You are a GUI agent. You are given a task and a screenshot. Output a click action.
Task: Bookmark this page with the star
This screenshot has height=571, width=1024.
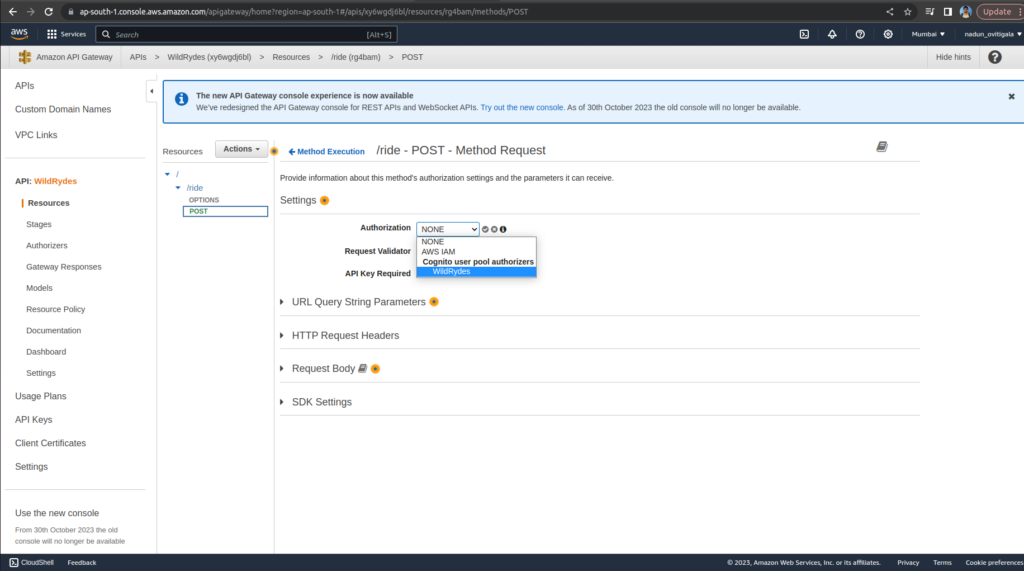click(x=907, y=12)
